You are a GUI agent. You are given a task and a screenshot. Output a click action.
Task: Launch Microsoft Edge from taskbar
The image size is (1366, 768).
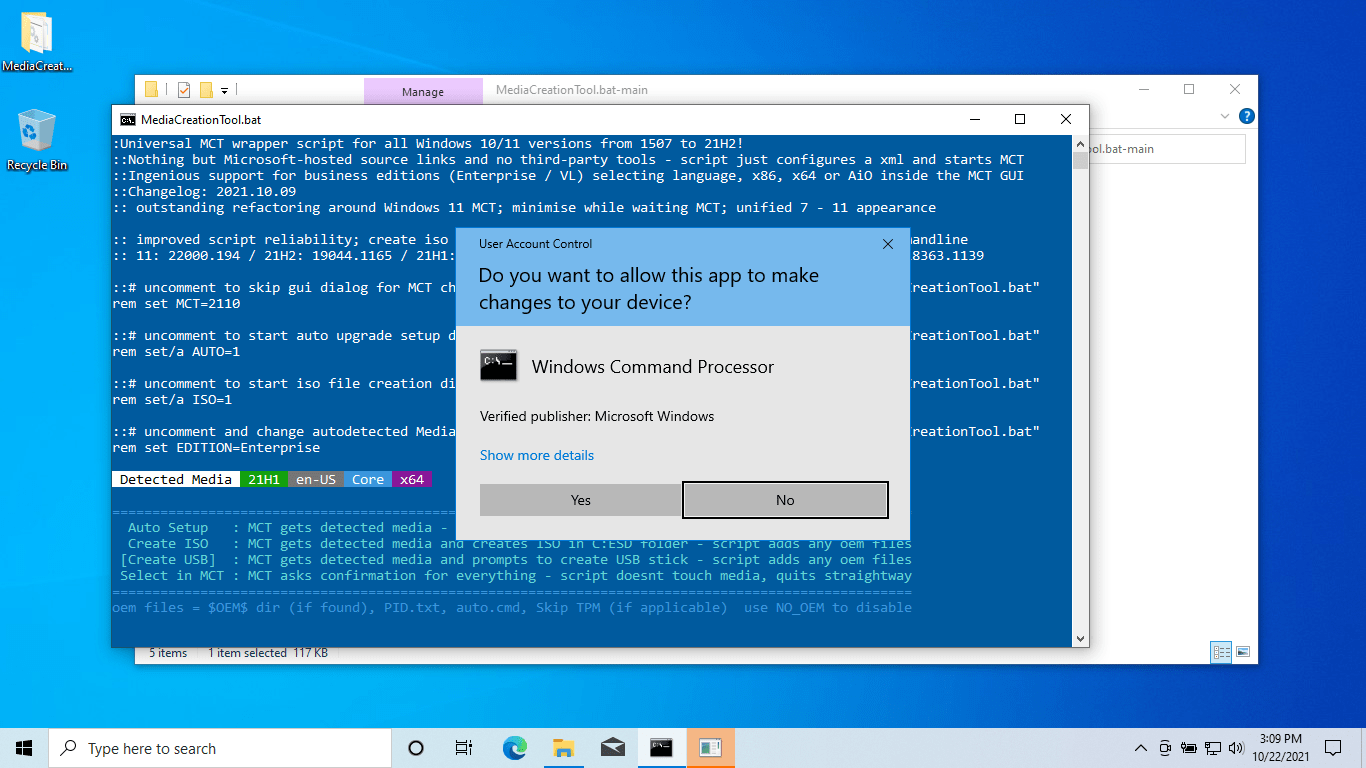514,748
